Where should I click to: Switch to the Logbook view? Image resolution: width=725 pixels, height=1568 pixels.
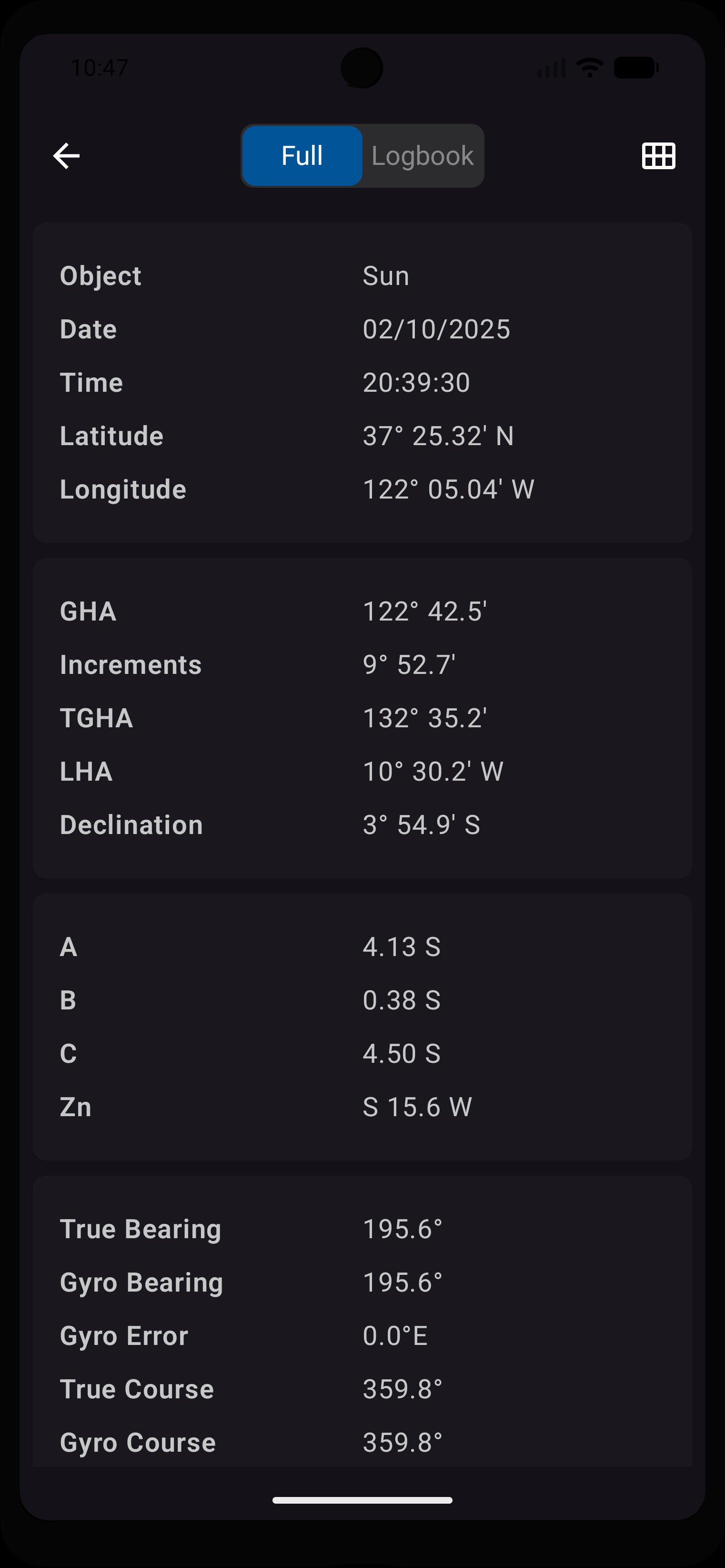click(423, 156)
